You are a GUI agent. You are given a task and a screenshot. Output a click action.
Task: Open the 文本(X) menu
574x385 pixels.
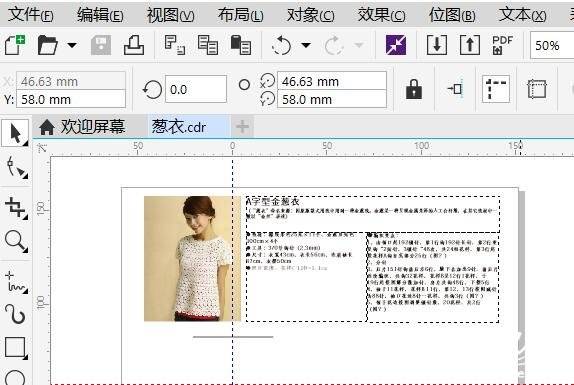coord(522,15)
